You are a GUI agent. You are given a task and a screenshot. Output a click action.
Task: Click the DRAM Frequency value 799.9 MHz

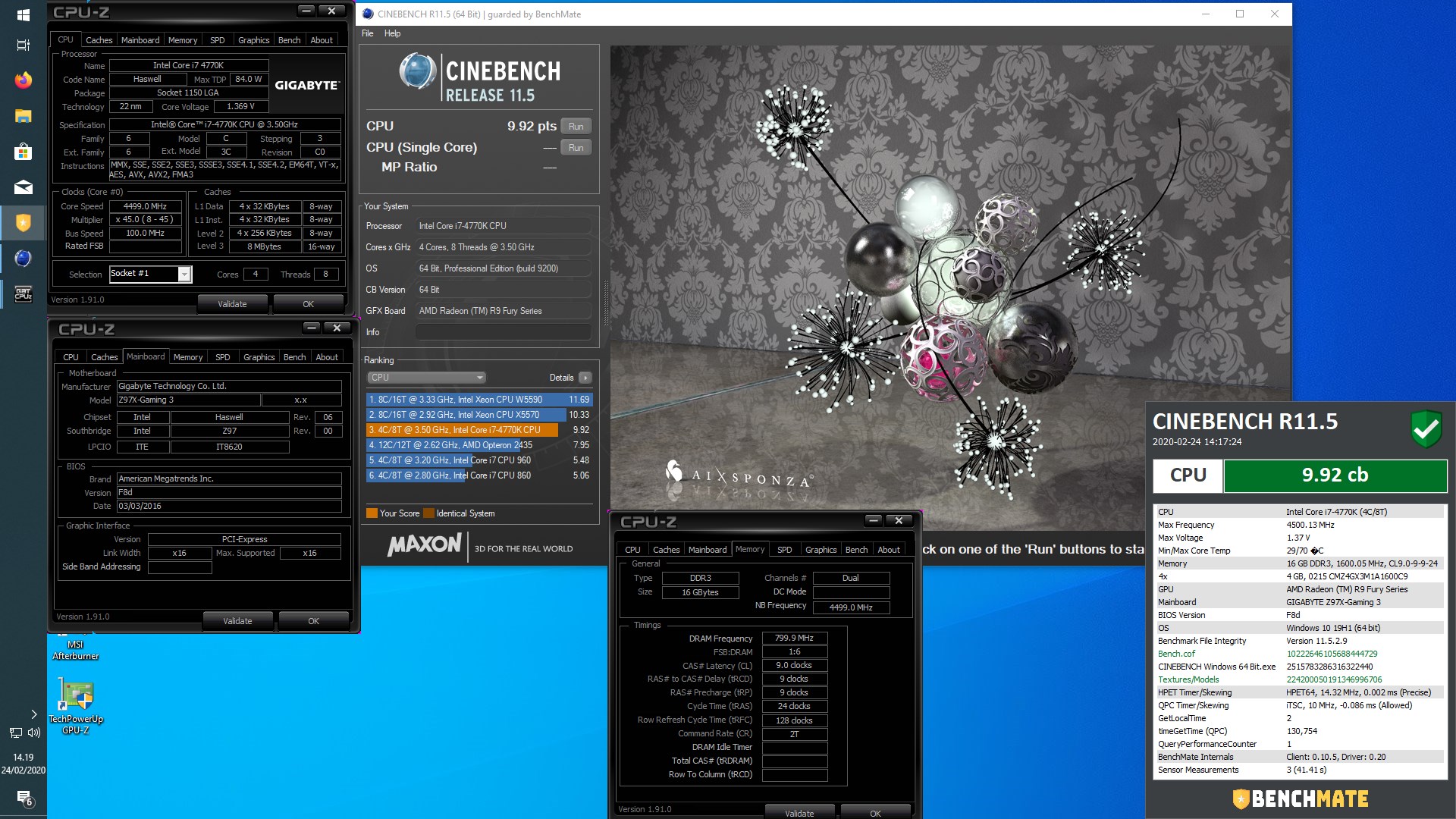click(x=794, y=639)
